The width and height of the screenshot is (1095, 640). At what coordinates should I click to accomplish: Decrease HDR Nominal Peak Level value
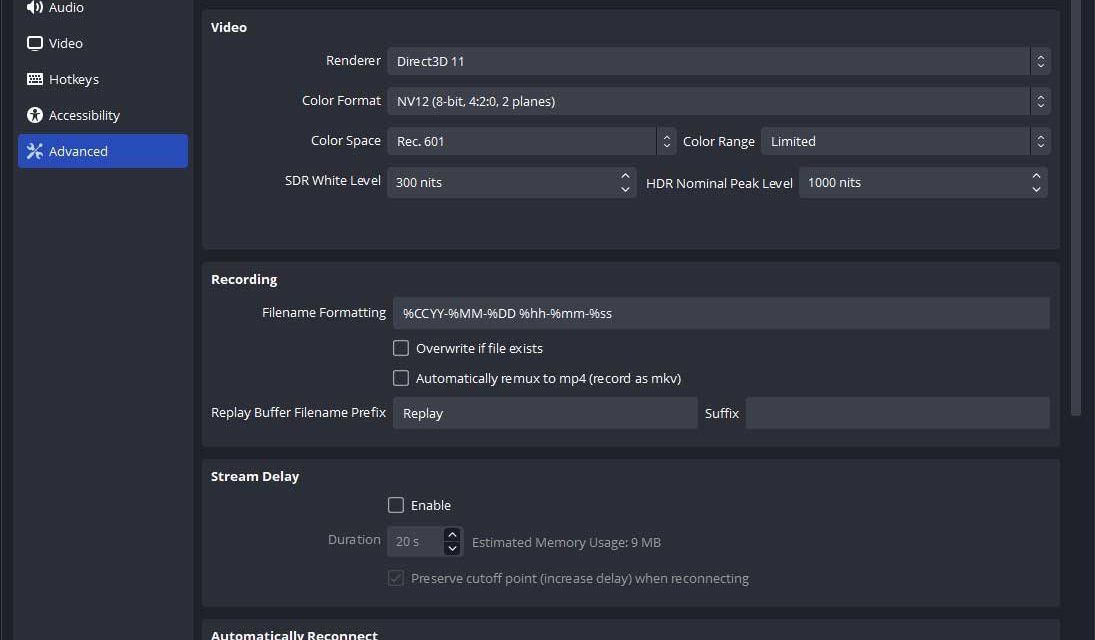coord(1037,189)
